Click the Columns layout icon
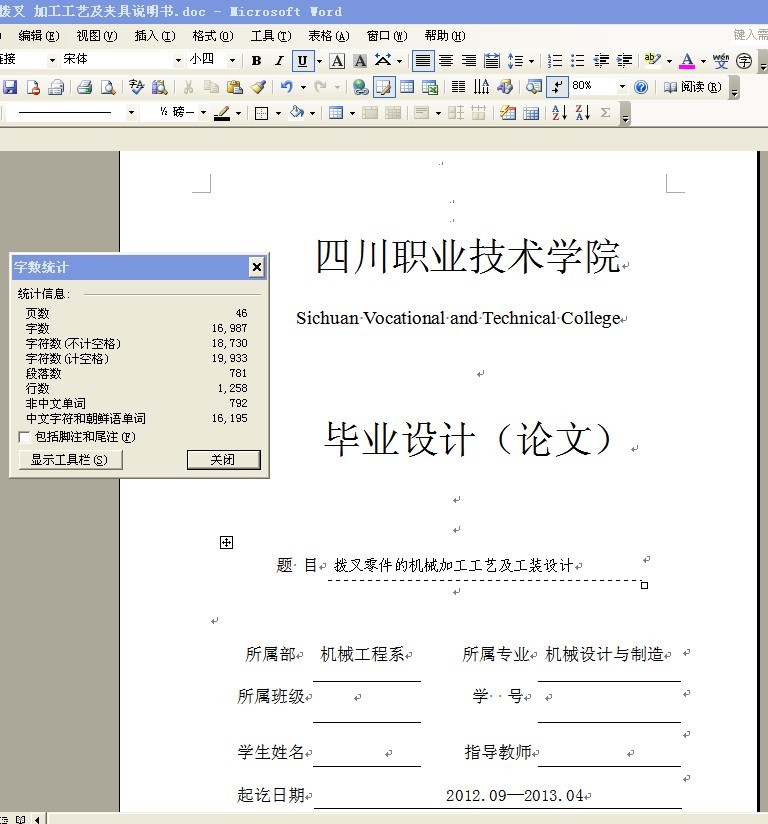 458,87
